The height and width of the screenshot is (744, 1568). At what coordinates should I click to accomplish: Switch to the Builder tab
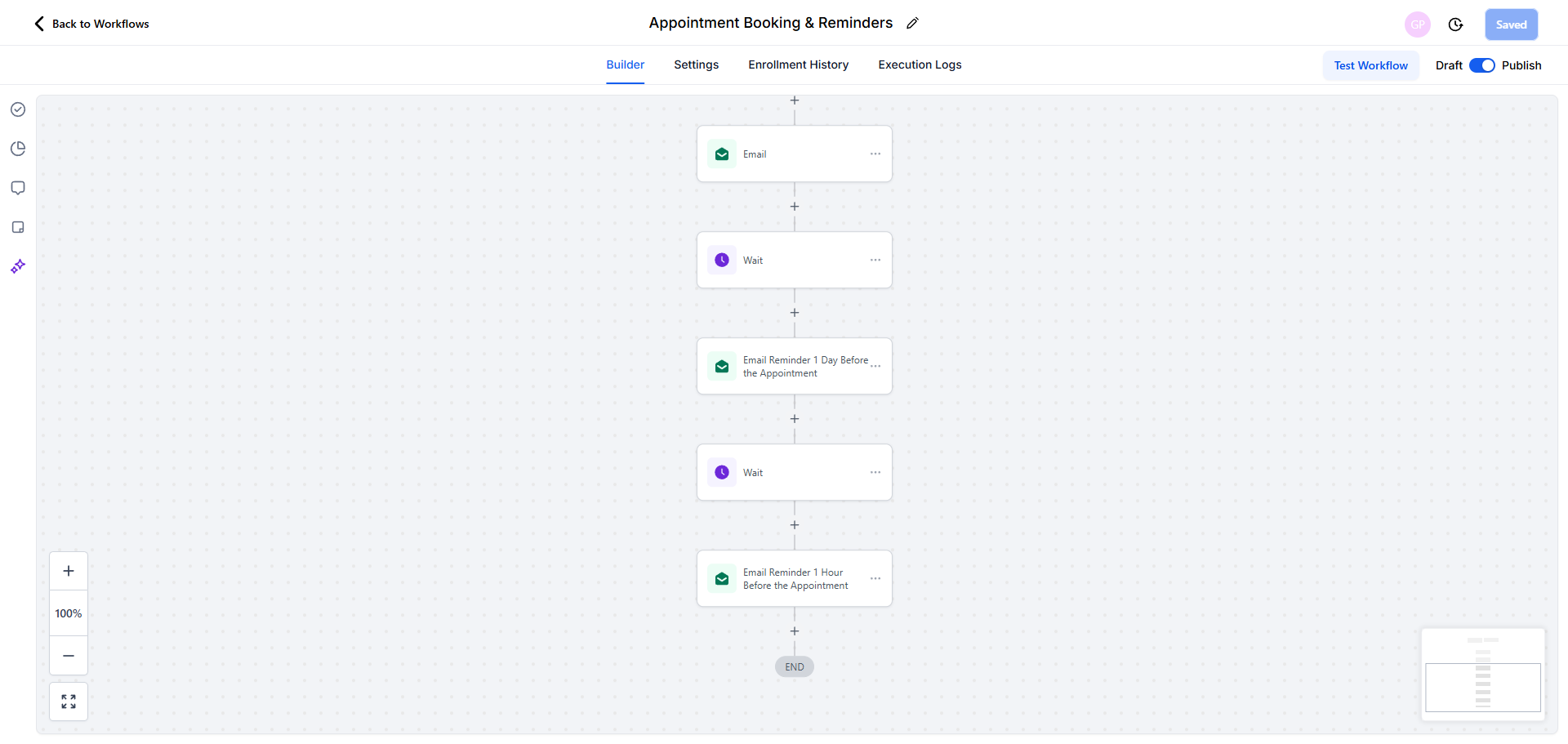coord(625,65)
